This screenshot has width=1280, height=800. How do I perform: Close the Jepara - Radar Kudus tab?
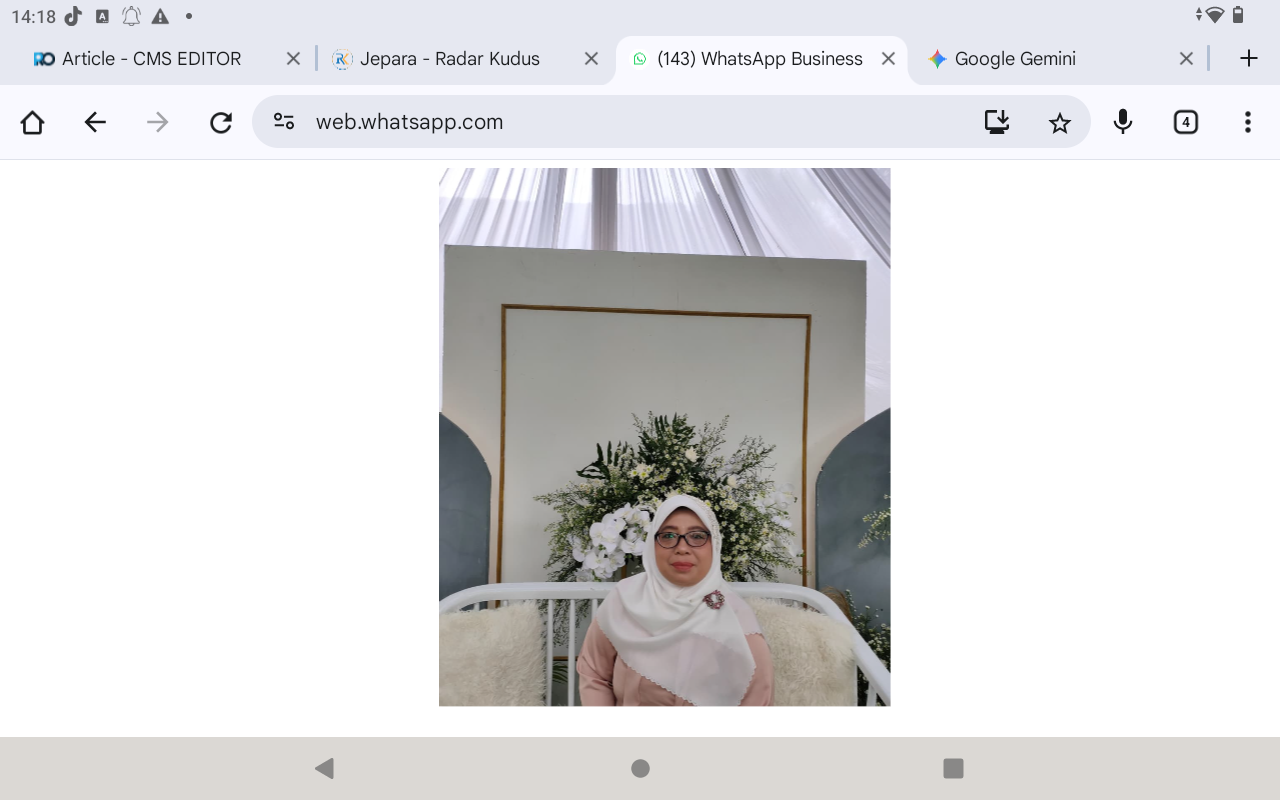(590, 59)
